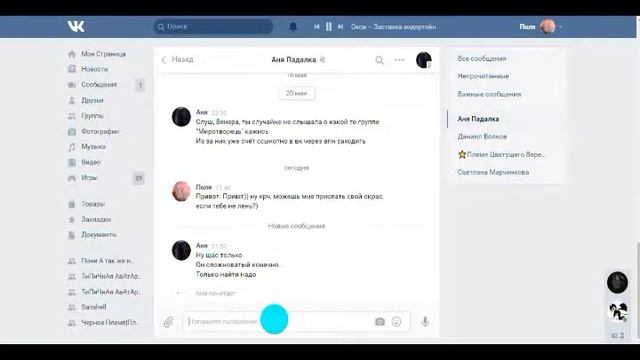Open Видео section
The image size is (640, 360).
(91, 162)
